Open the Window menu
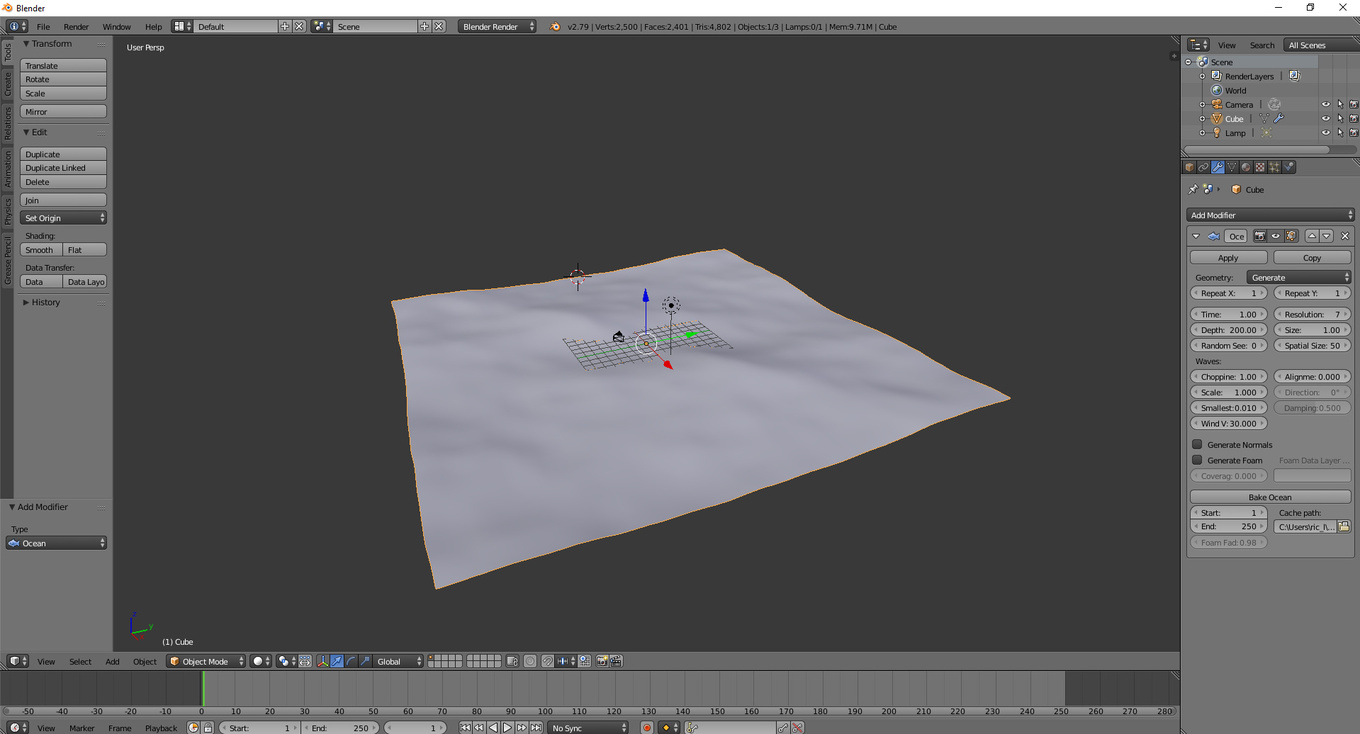Image resolution: width=1360 pixels, height=734 pixels. [116, 27]
